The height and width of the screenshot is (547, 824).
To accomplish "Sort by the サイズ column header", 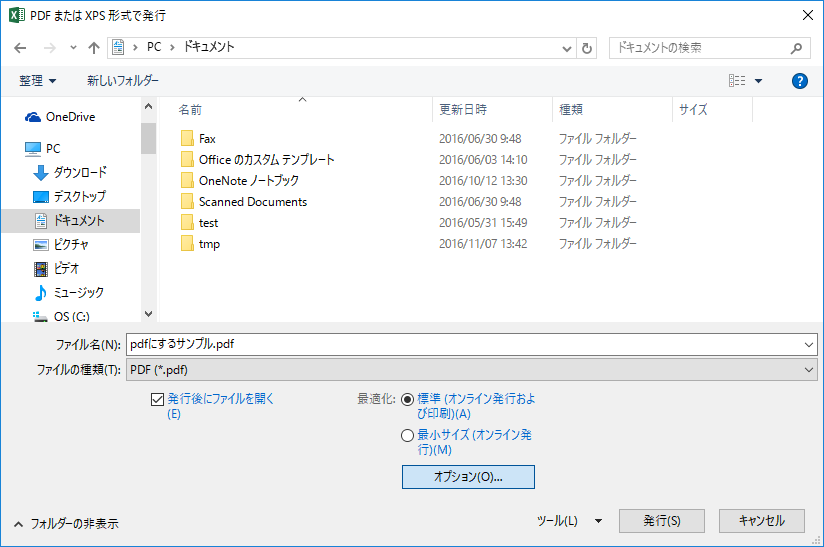I will pos(693,109).
